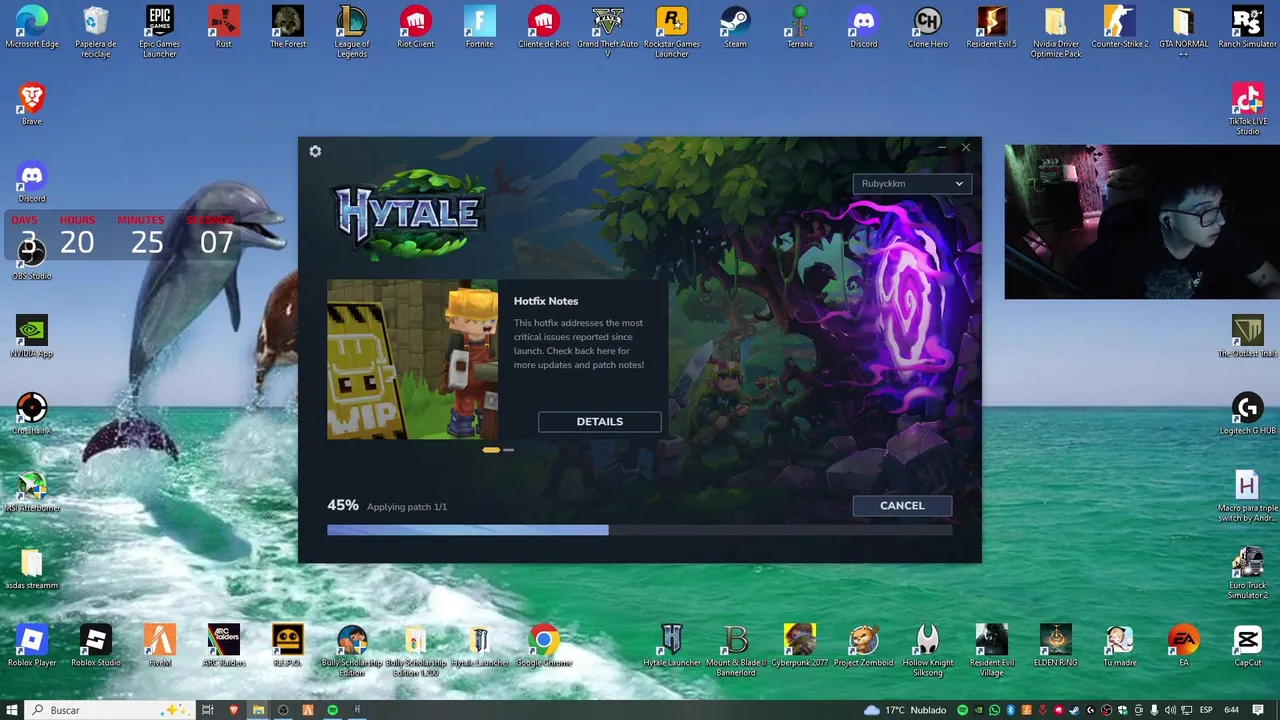1280x720 pixels.
Task: Click the 45% progress percentage text
Action: 343,506
